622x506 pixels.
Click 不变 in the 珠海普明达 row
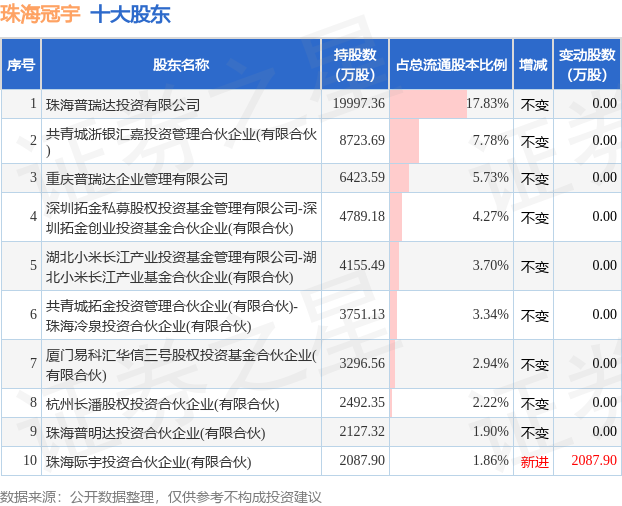tap(534, 433)
